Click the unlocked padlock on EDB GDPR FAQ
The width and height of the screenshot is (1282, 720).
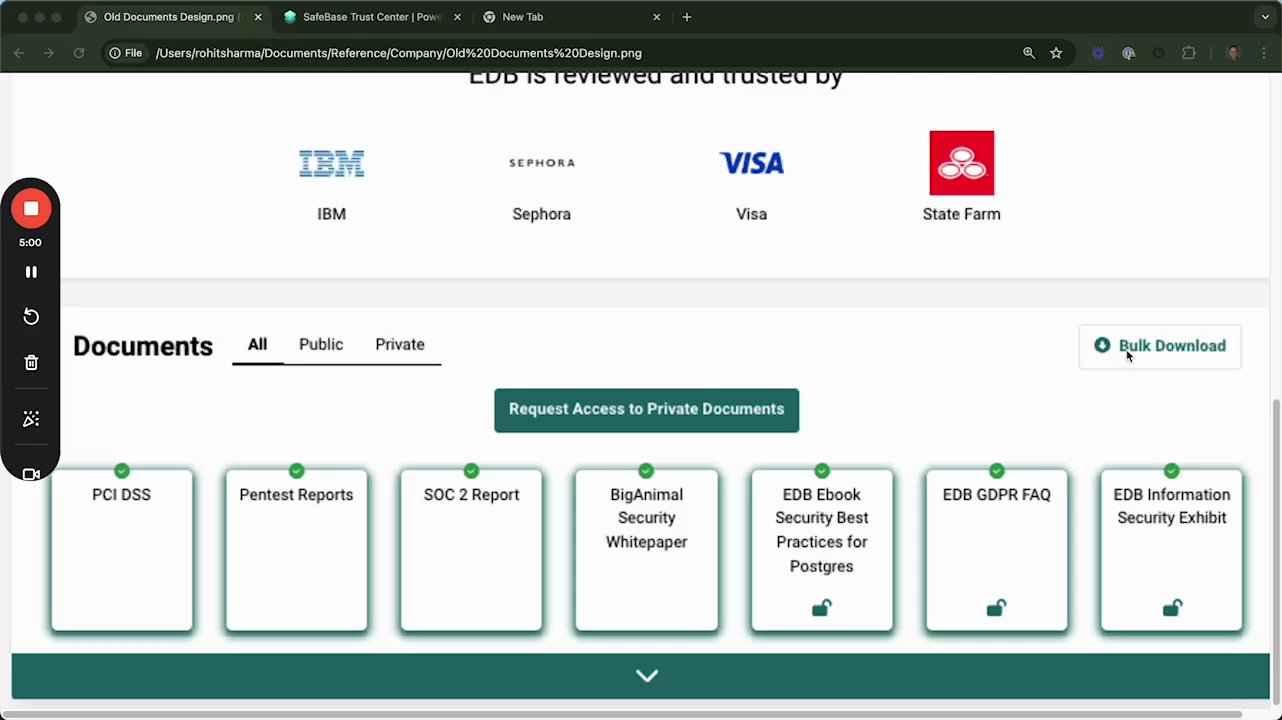click(x=996, y=608)
